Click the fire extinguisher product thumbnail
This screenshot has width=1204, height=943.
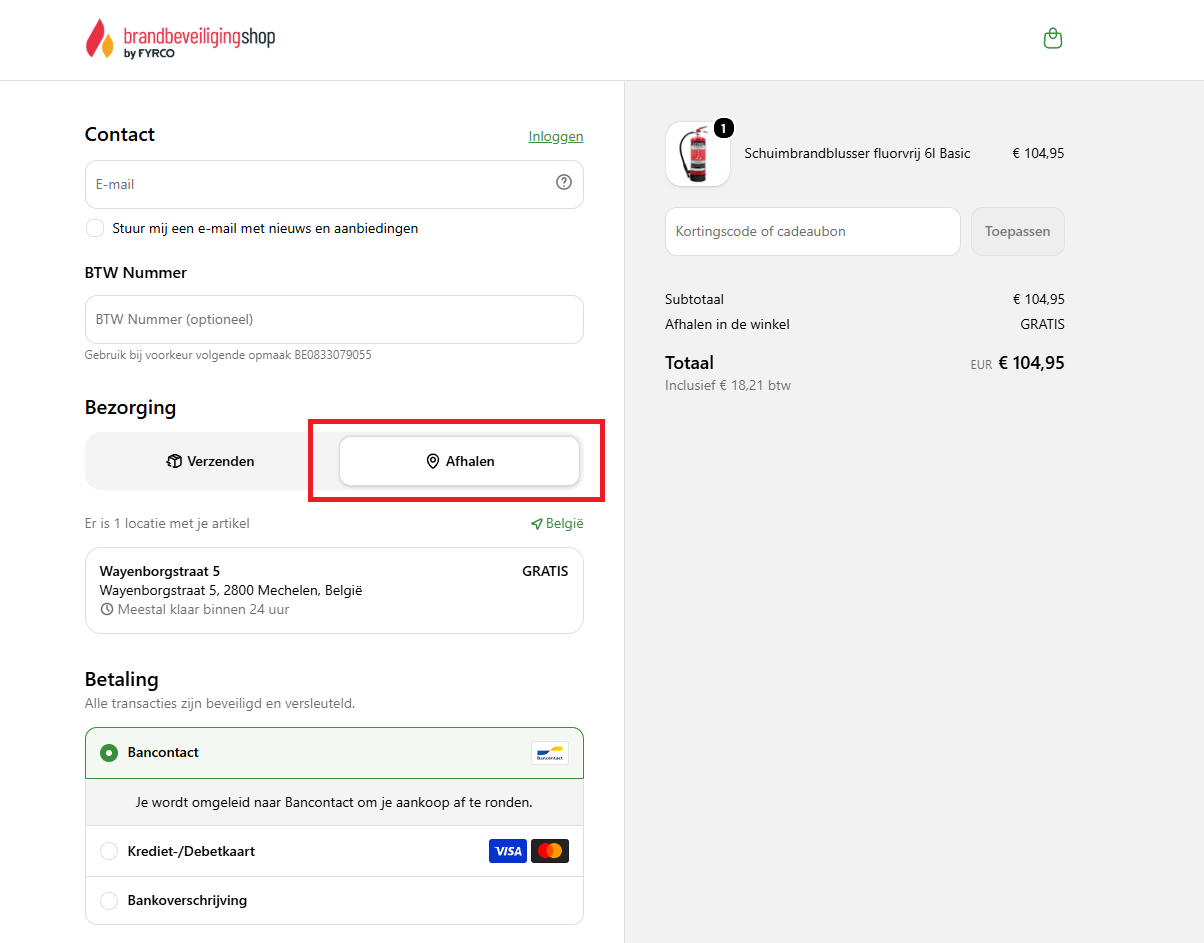697,154
